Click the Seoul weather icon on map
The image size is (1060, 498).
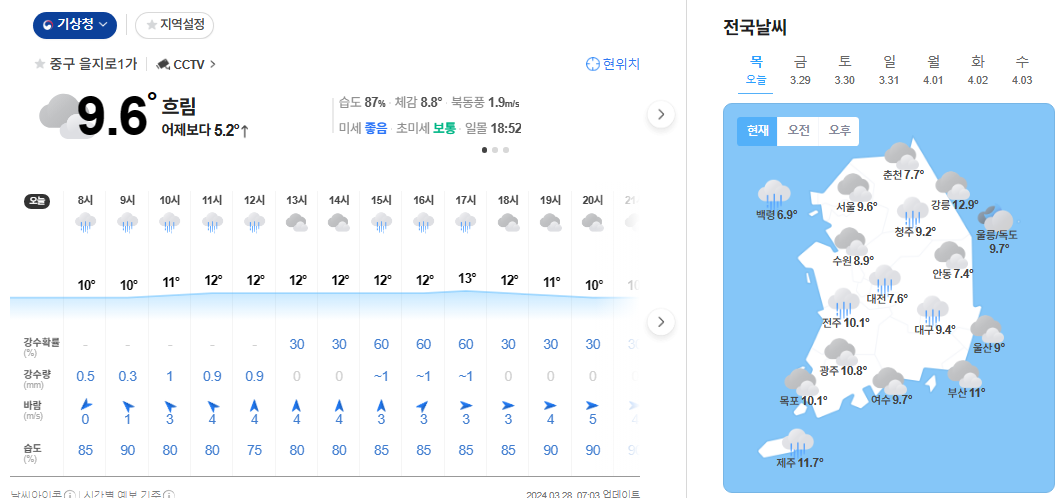[853, 187]
